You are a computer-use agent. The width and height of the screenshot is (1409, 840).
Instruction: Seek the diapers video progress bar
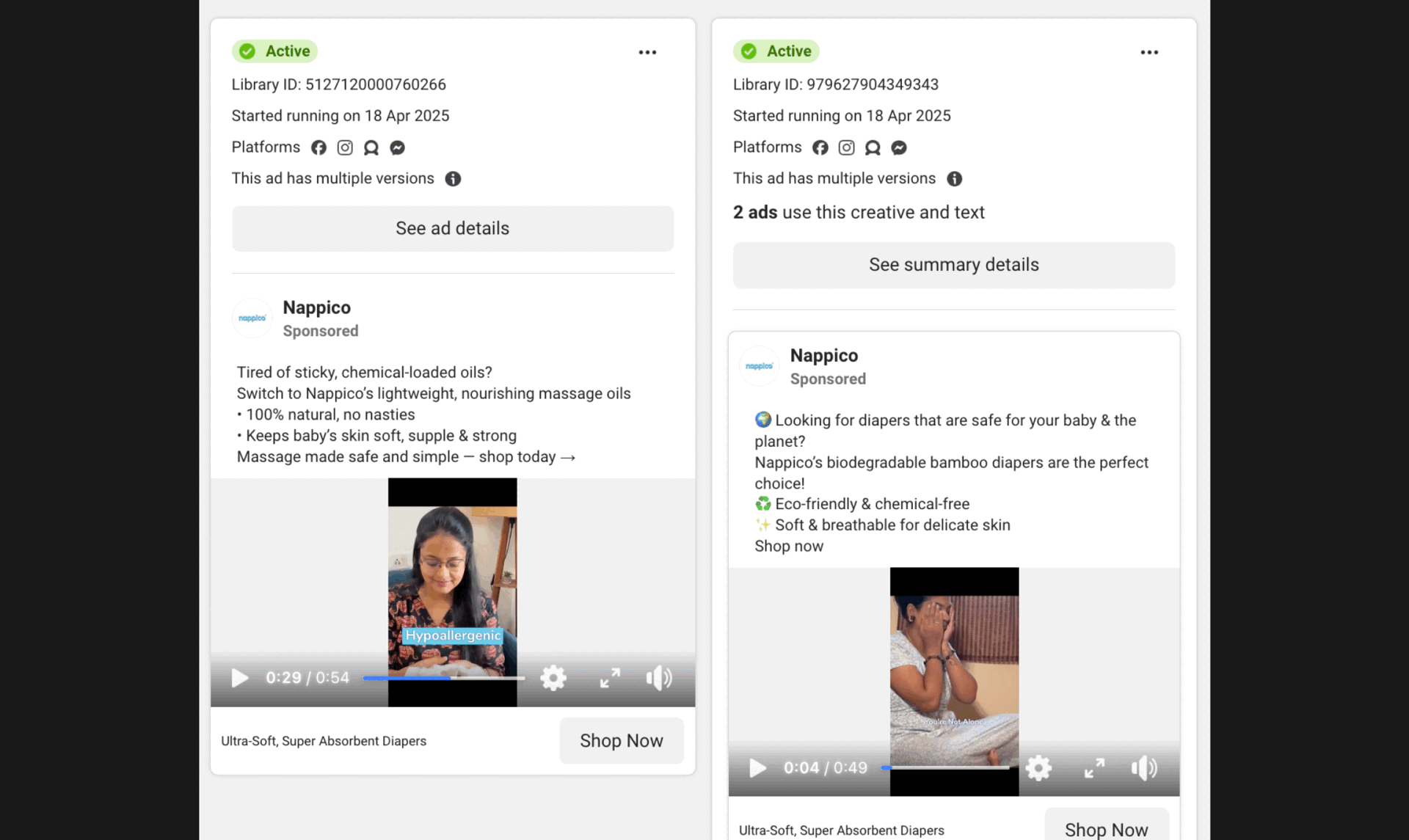click(945, 768)
